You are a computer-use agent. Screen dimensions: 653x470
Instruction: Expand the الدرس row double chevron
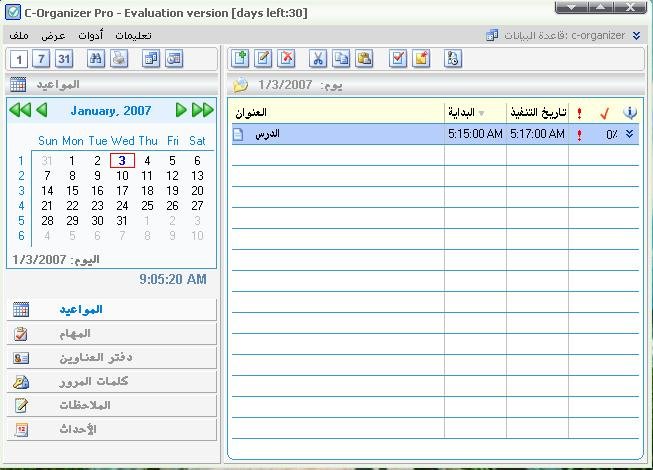point(630,134)
